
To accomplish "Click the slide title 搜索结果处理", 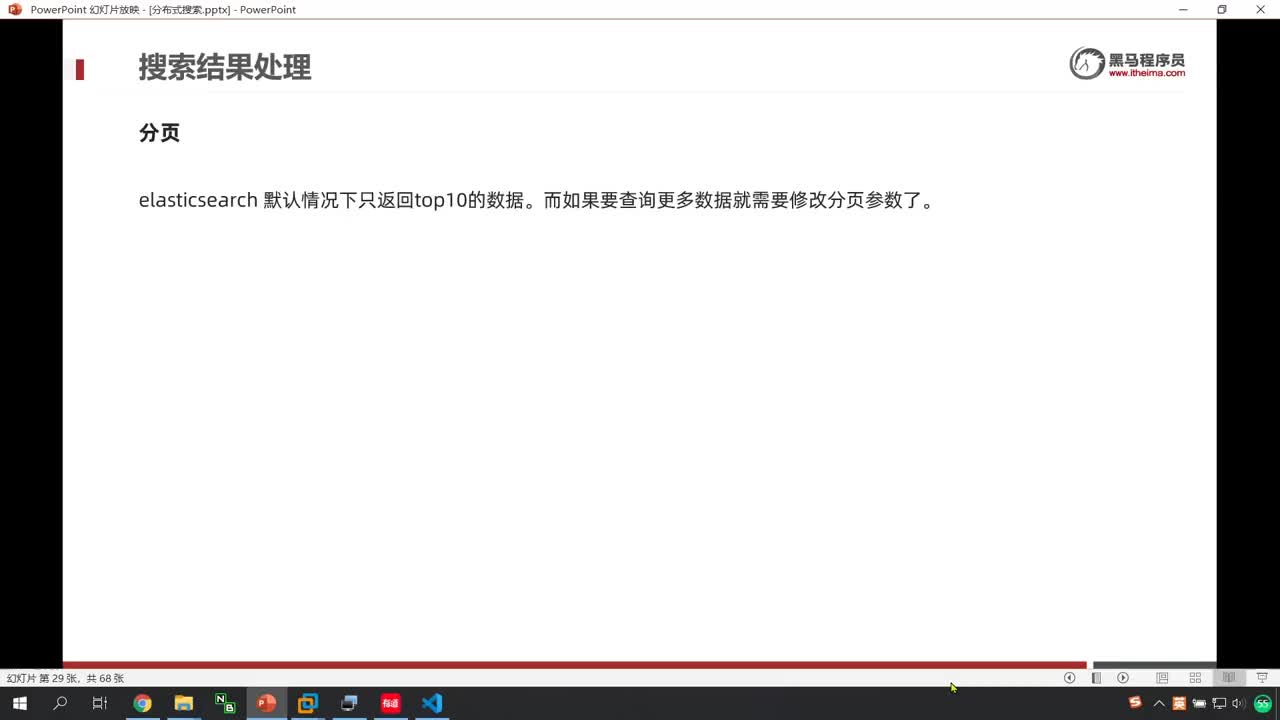I will [x=225, y=67].
